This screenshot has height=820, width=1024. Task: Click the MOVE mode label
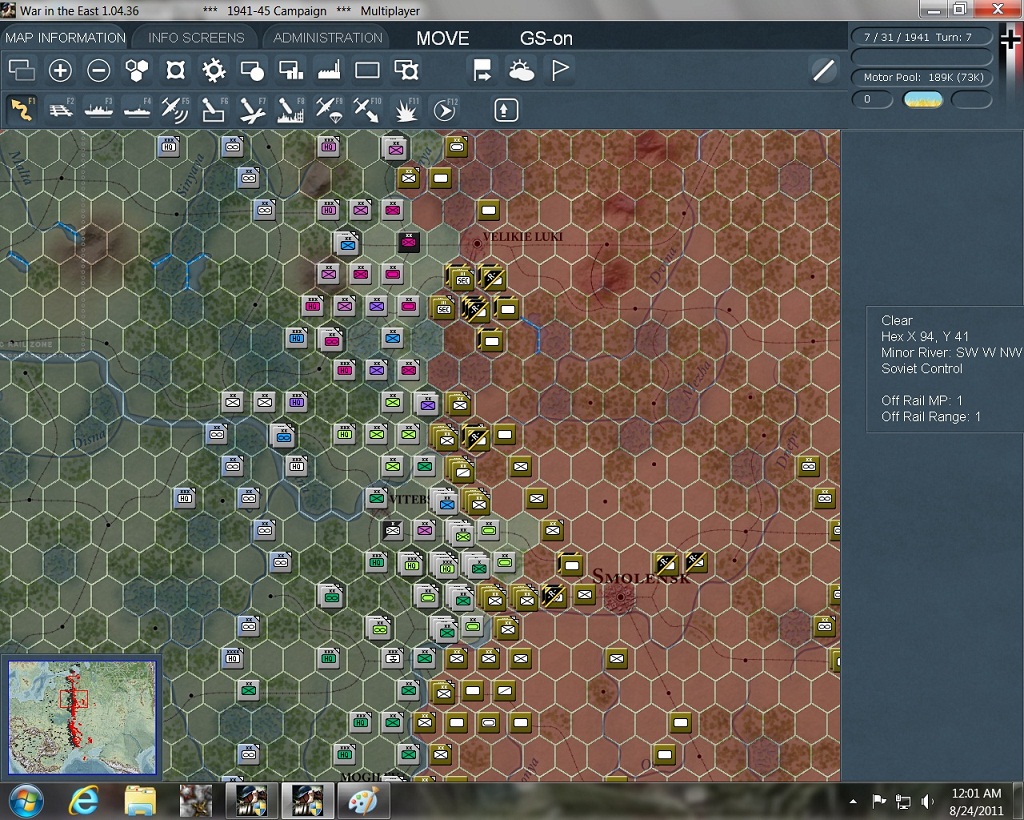click(443, 39)
